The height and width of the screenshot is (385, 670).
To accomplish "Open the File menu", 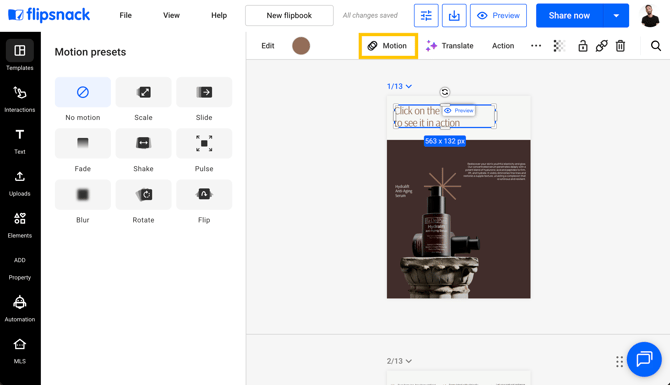I will tap(126, 15).
